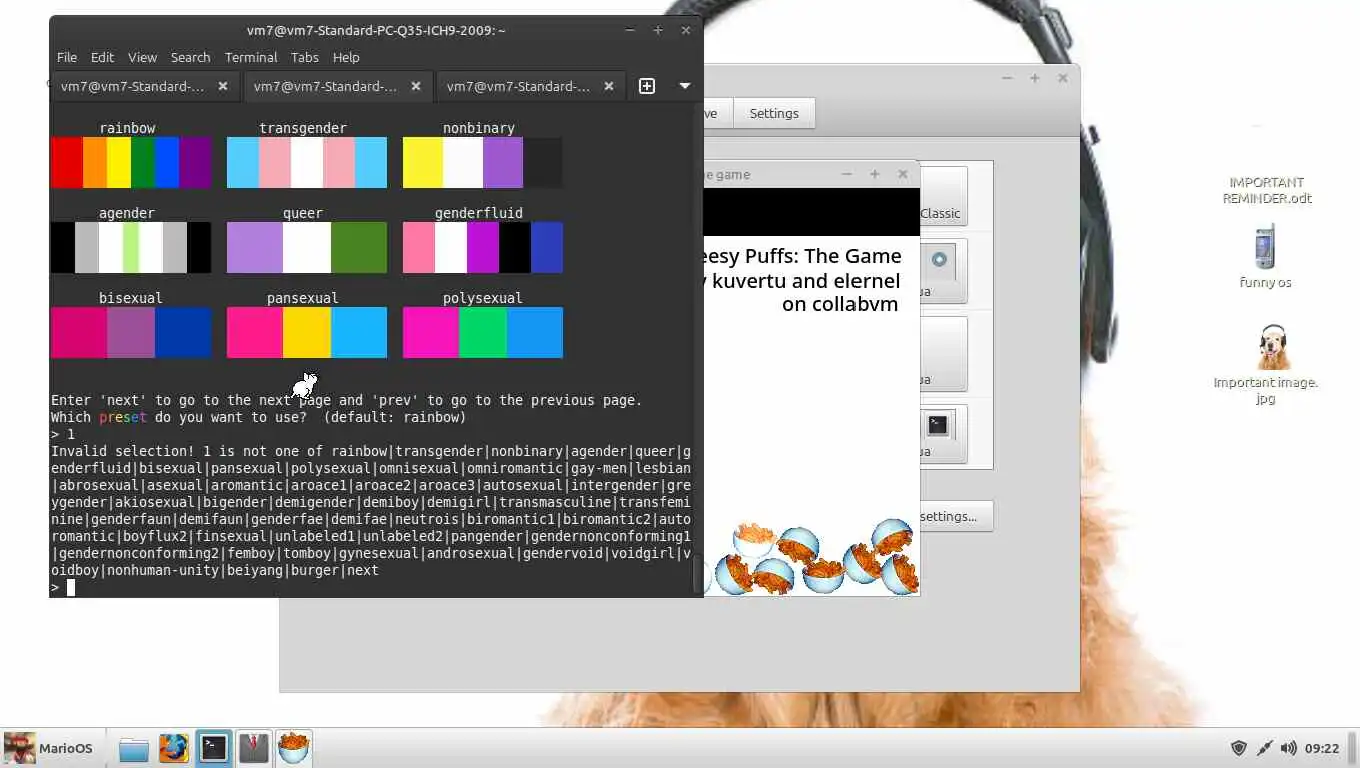
Task: Click the 'transgender' label text
Action: click(x=303, y=128)
